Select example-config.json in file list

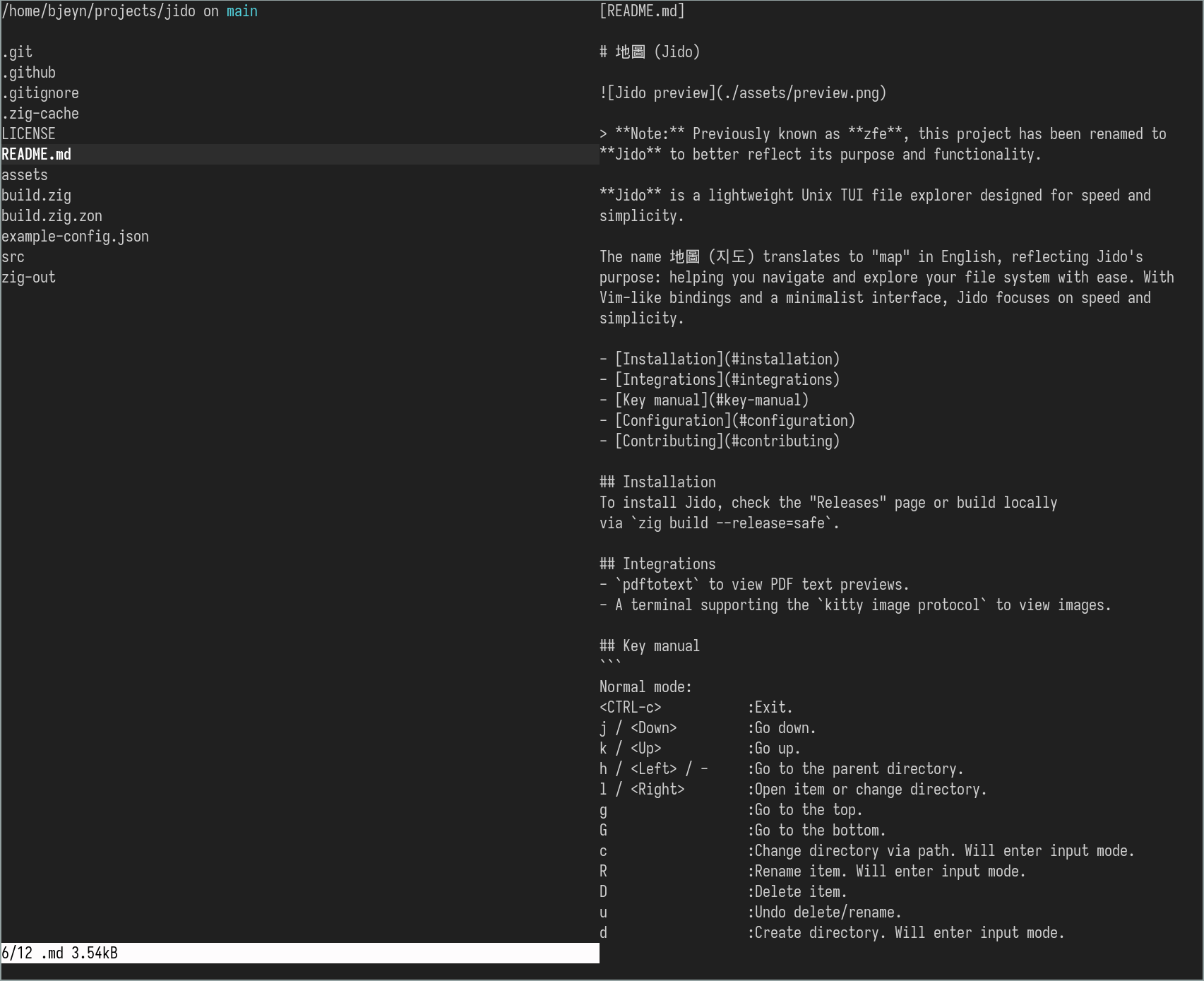click(76, 237)
